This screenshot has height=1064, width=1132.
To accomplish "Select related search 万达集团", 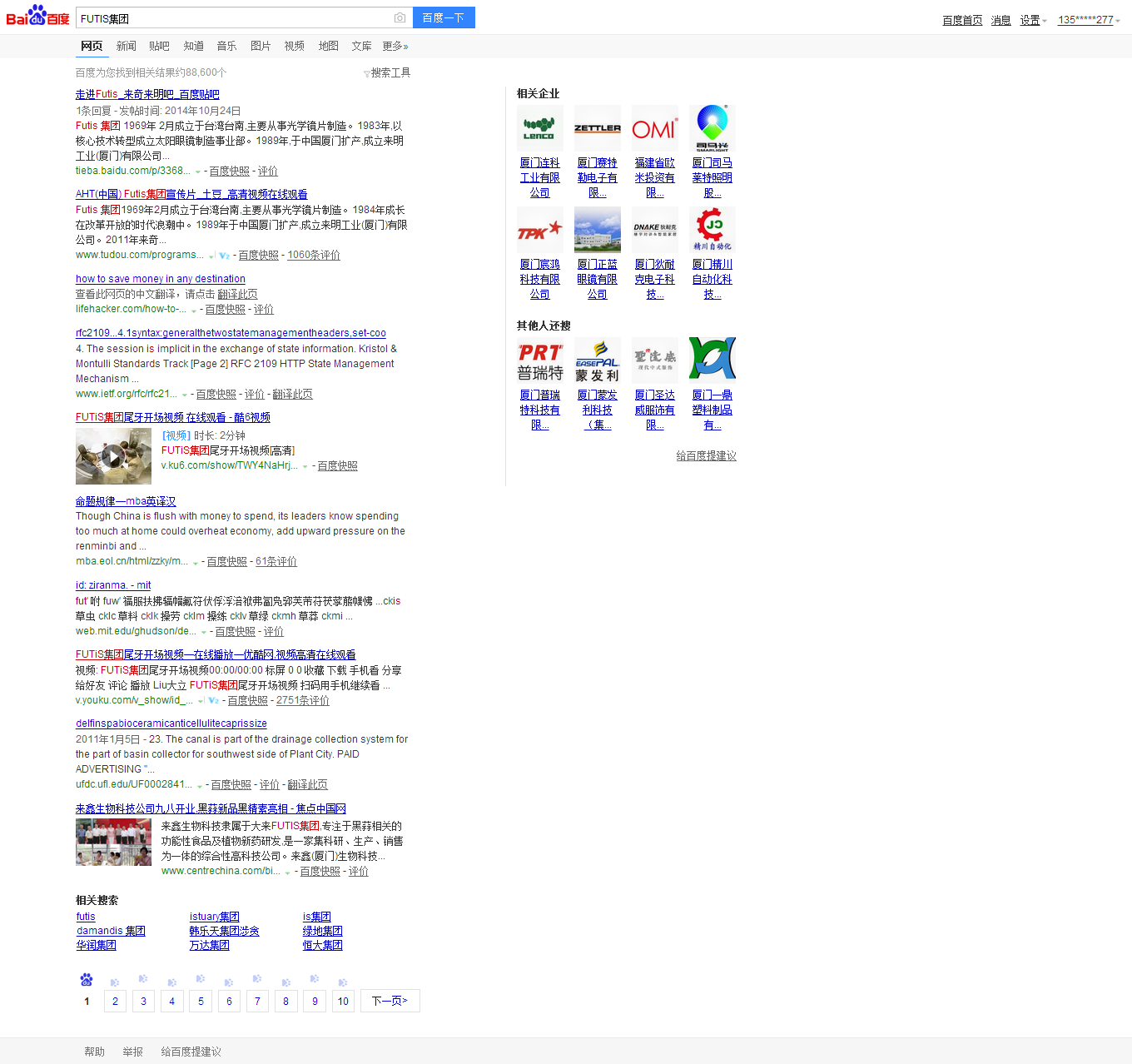I will point(209,945).
